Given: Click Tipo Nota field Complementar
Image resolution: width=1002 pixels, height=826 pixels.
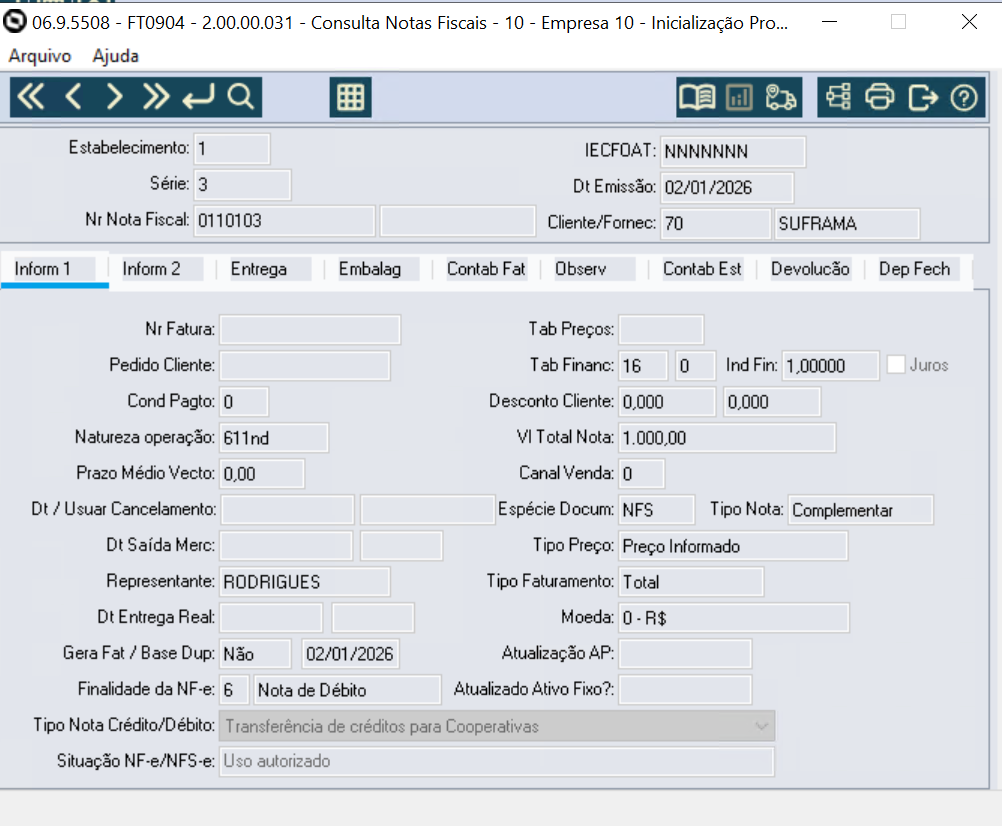Looking at the screenshot, I should 861,510.
